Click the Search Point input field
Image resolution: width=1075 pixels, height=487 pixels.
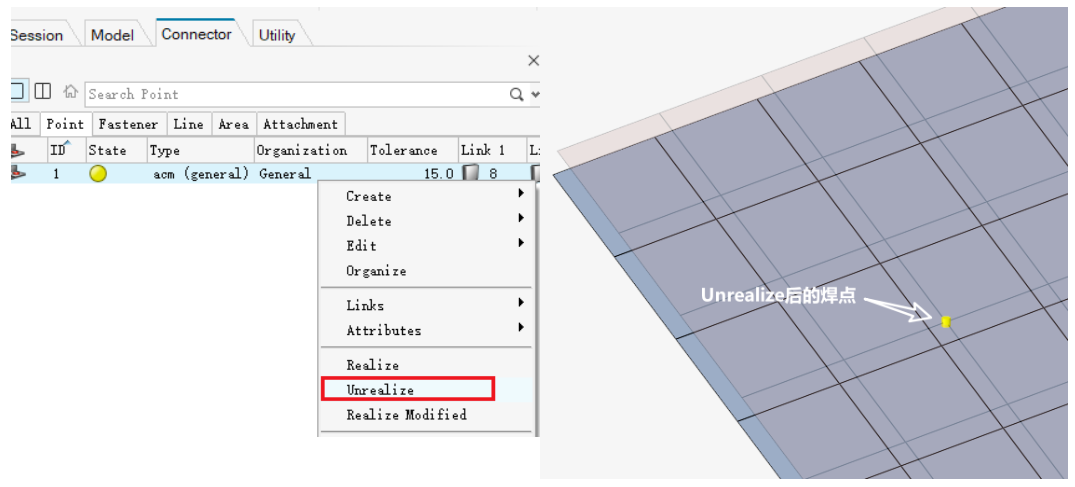pyautogui.click(x=296, y=94)
